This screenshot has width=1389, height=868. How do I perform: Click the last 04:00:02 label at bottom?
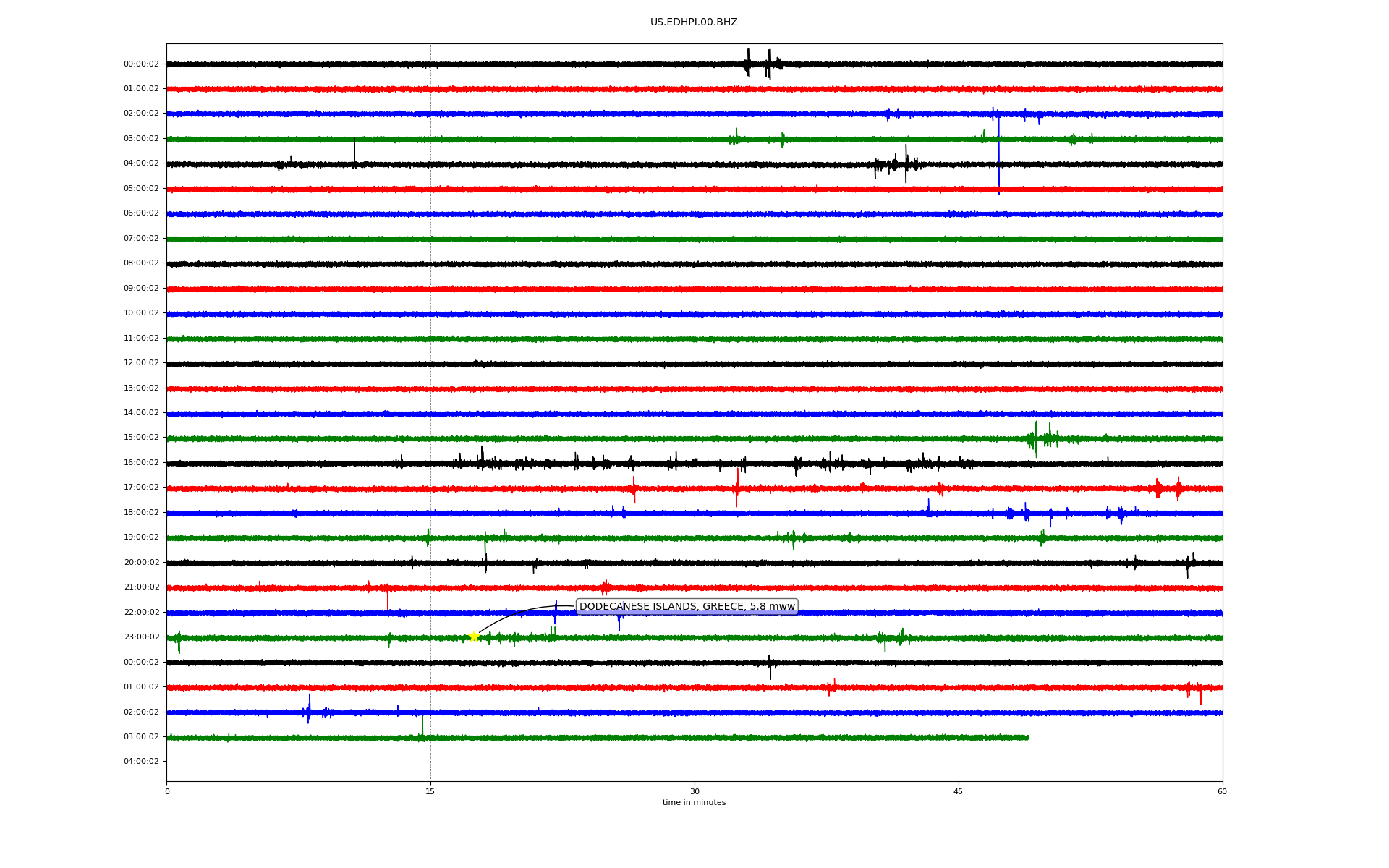click(x=141, y=761)
